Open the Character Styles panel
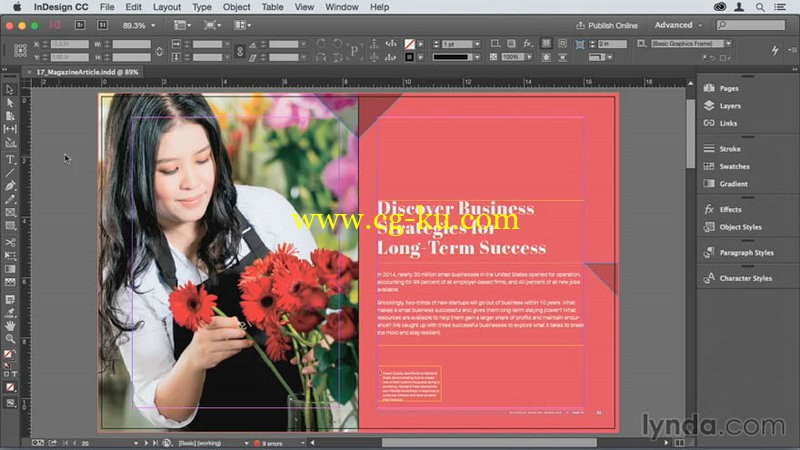The width and height of the screenshot is (800, 450). [x=737, y=278]
